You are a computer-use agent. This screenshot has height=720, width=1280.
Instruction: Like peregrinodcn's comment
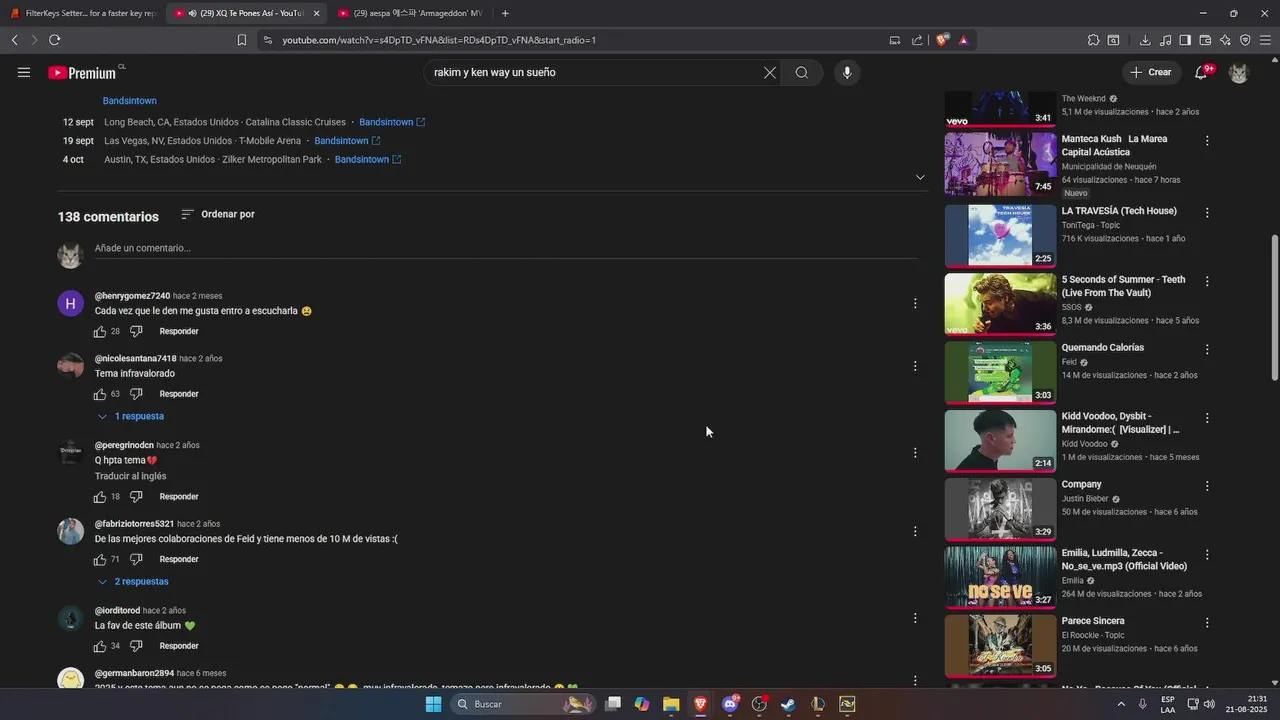pos(100,497)
